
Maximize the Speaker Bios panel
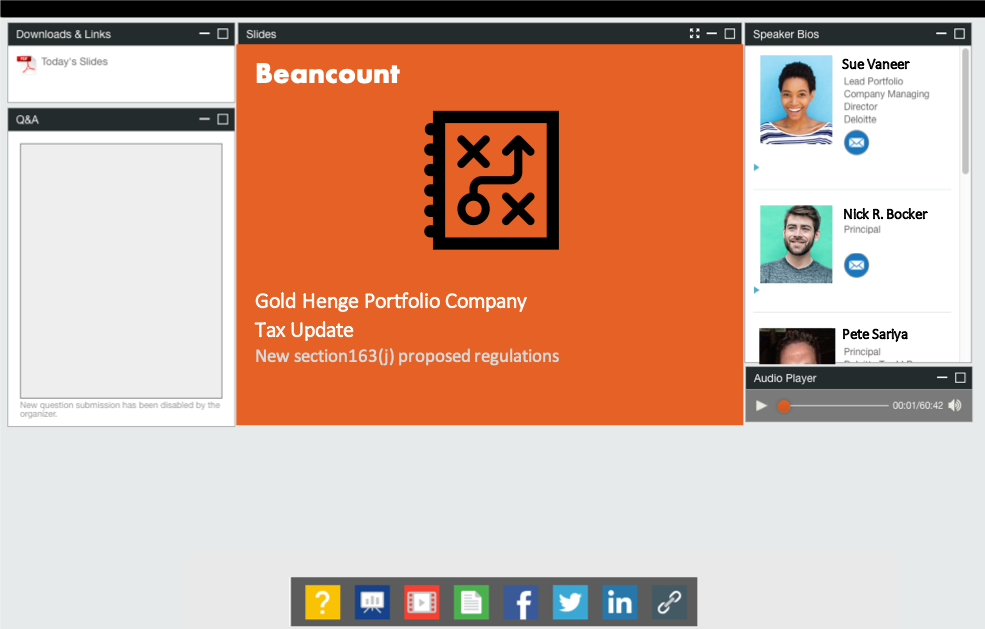pos(959,34)
